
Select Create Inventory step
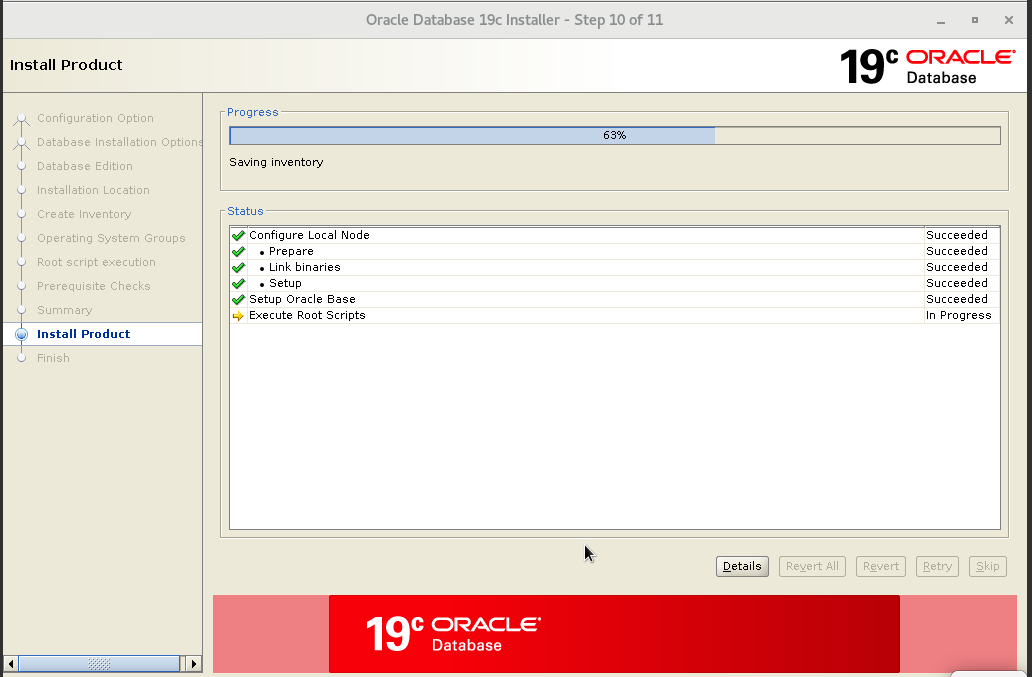pos(84,214)
